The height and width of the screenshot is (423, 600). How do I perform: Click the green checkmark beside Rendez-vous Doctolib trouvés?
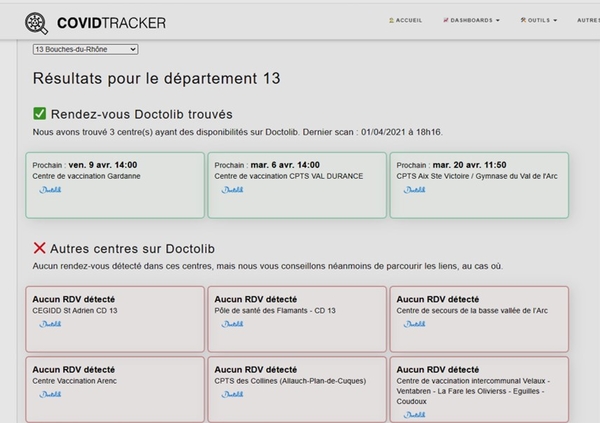pyautogui.click(x=39, y=114)
